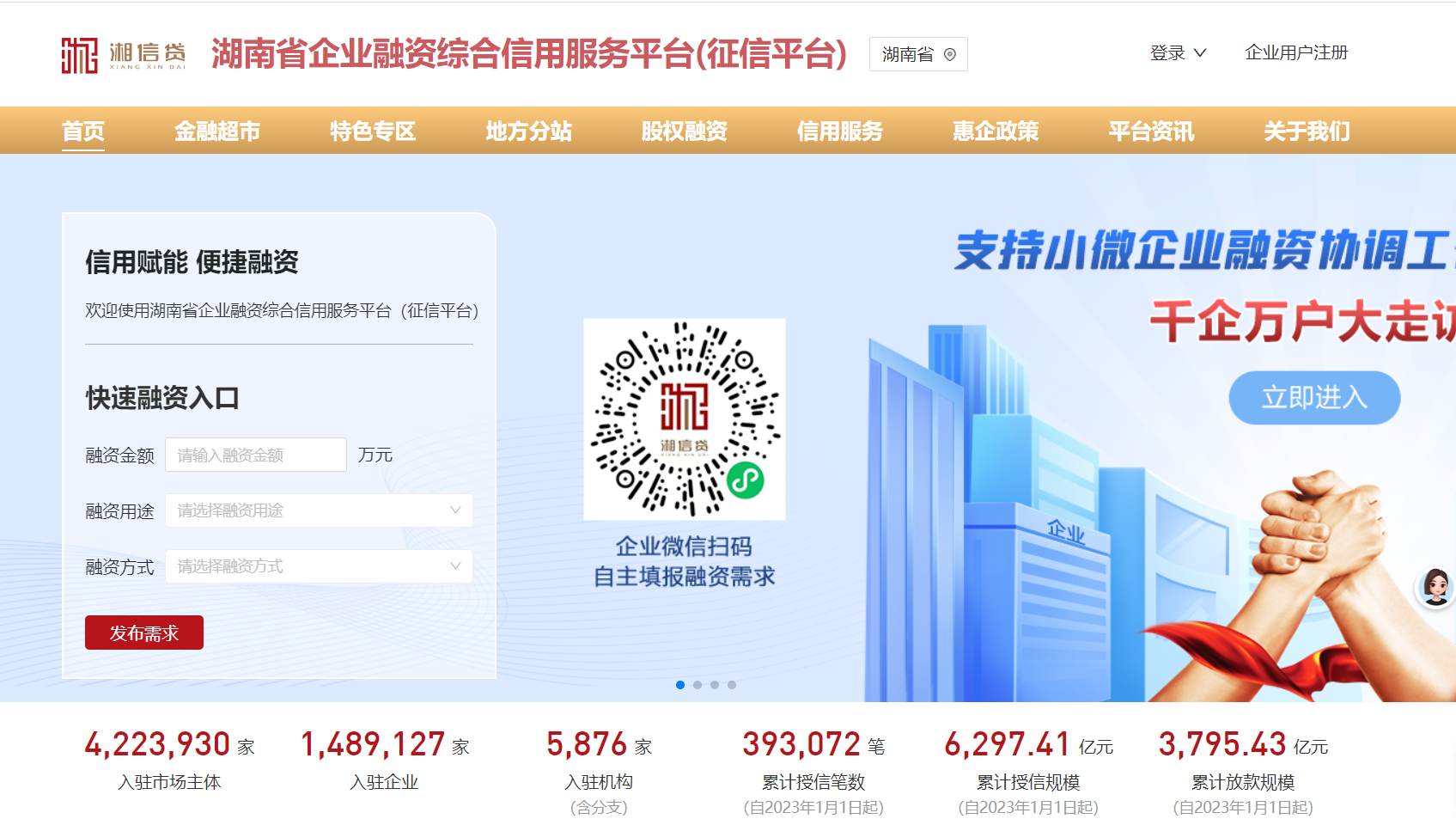Open the 金融超市 menu item
Viewport: 1456px width, 819px height.
[x=217, y=131]
